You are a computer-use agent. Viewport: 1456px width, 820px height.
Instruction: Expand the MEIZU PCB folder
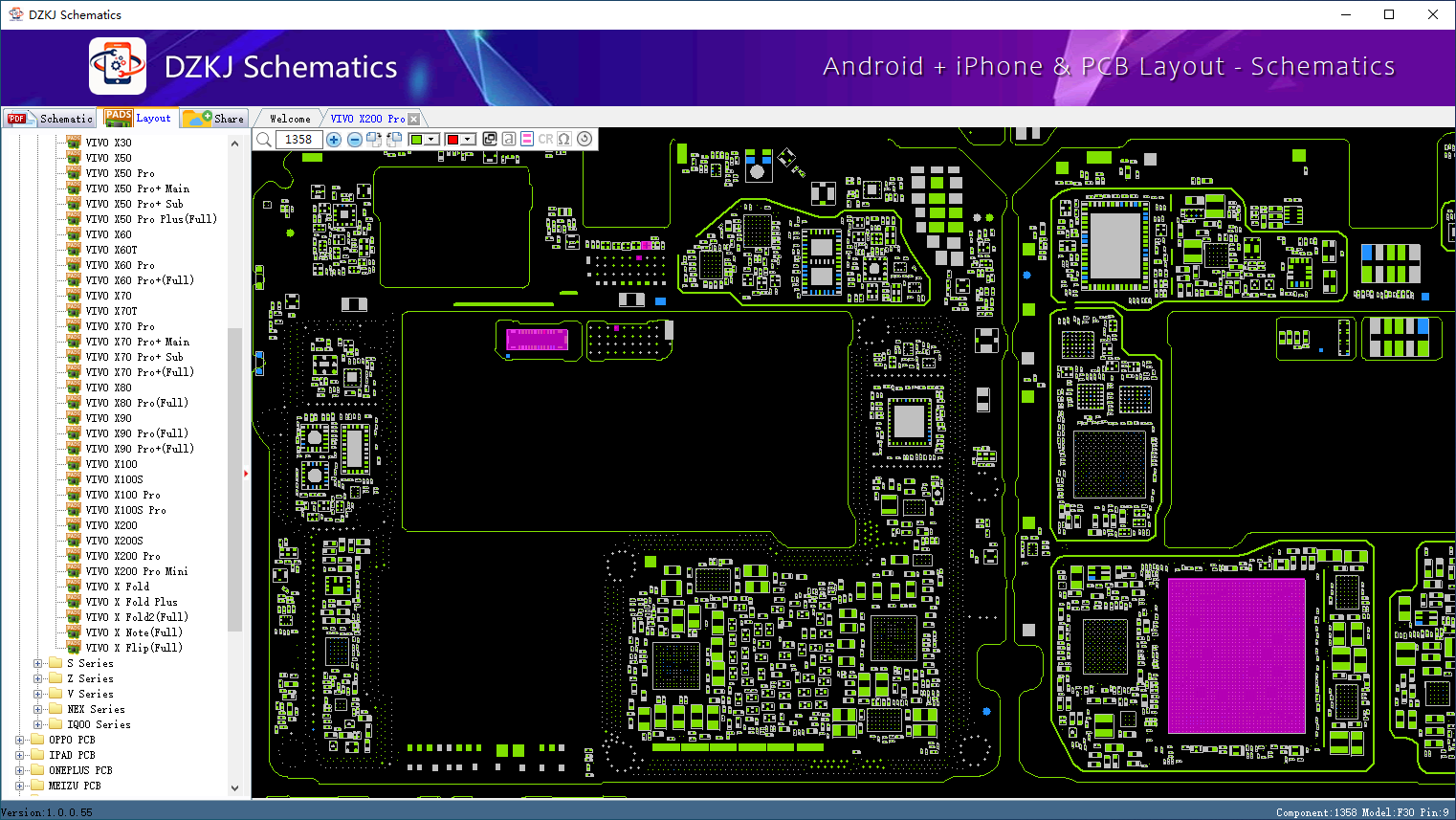point(20,786)
